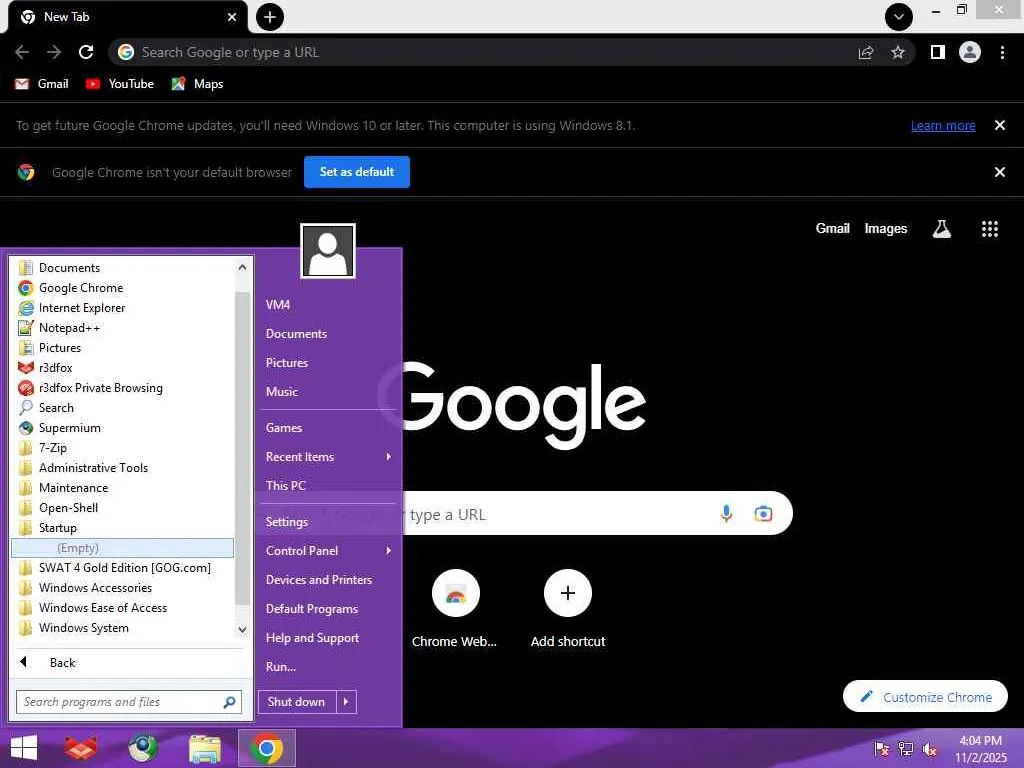Expand Control Panel submenu
Screen dimensions: 1024x768
pos(328,551)
